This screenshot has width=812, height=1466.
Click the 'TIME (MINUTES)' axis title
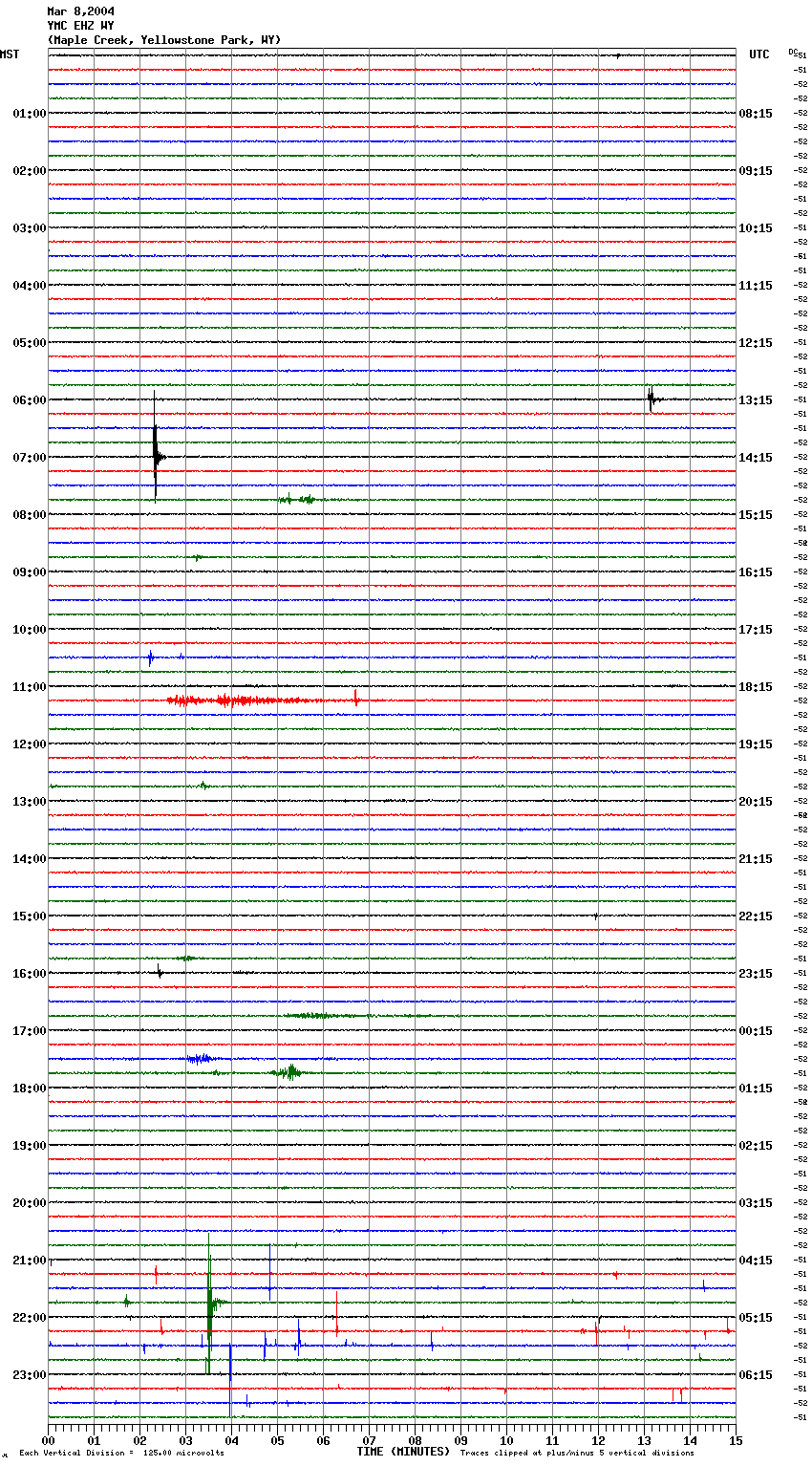tap(403, 1452)
